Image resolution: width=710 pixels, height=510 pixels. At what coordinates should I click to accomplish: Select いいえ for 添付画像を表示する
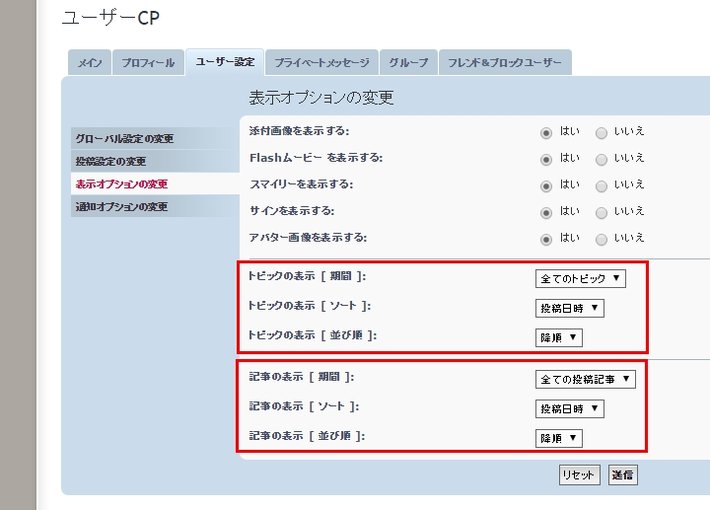point(601,132)
